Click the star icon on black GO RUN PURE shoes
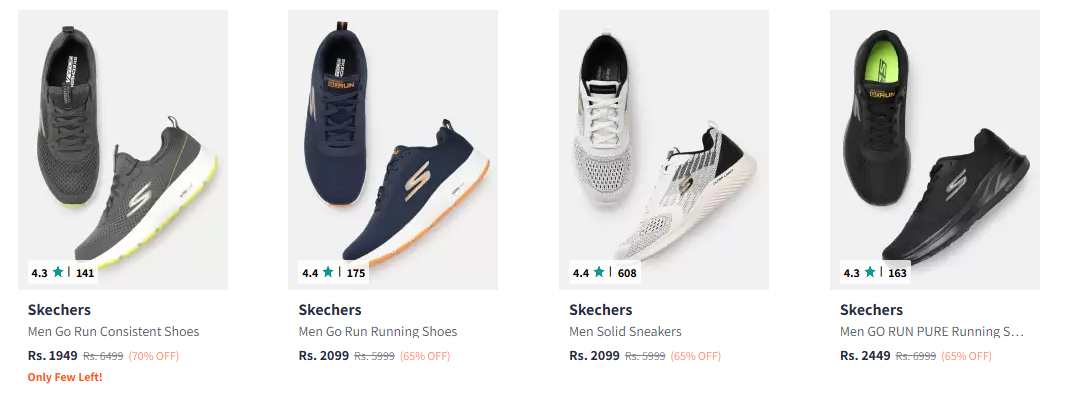Image resolution: width=1086 pixels, height=403 pixels. [x=870, y=272]
